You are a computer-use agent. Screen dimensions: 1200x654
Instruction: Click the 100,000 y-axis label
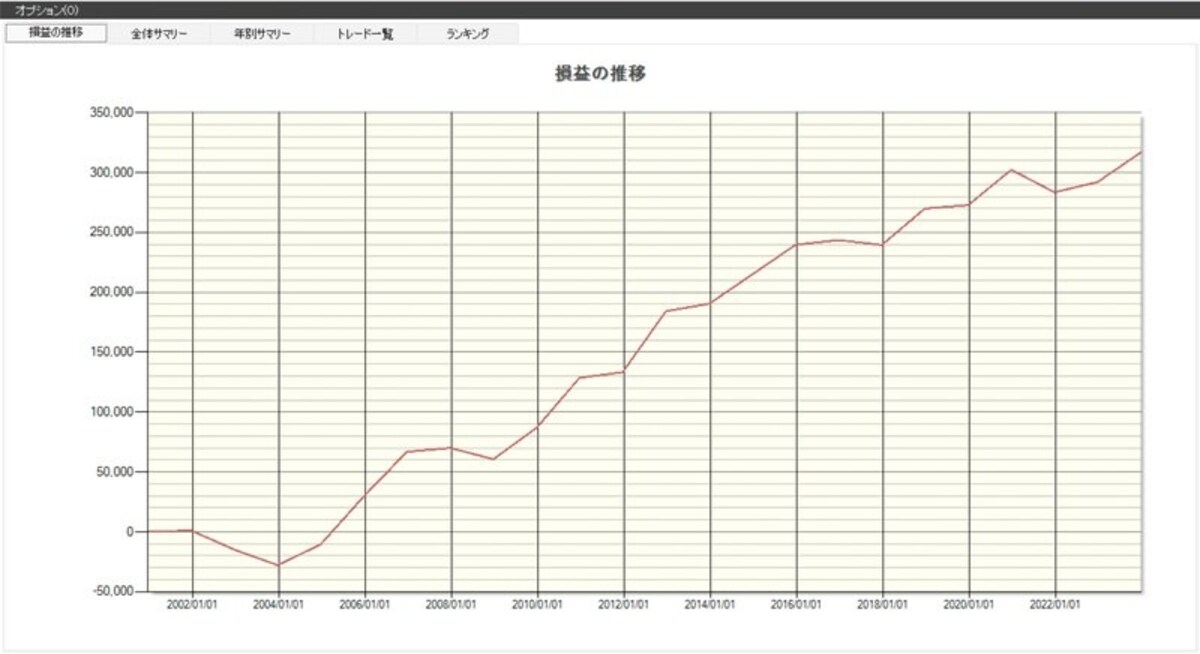point(110,412)
